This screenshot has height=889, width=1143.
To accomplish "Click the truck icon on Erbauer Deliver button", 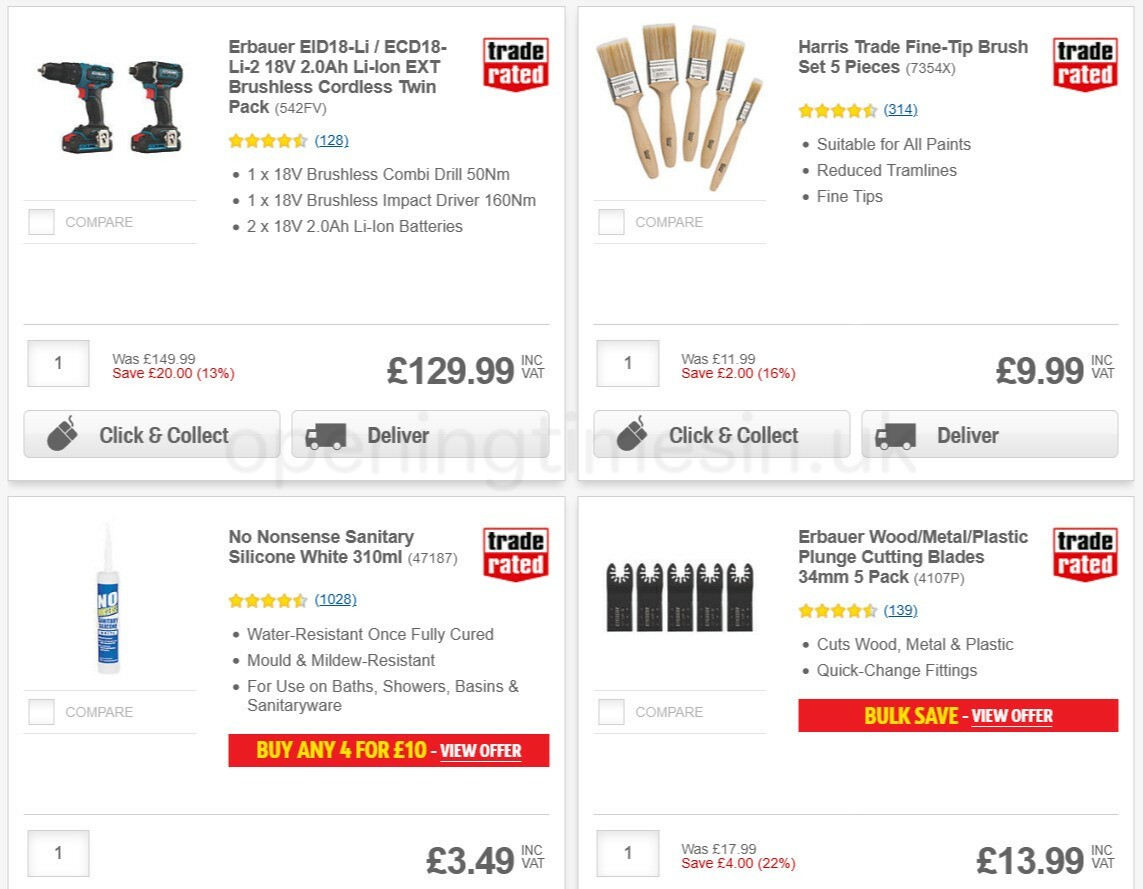I will pyautogui.click(x=326, y=434).
